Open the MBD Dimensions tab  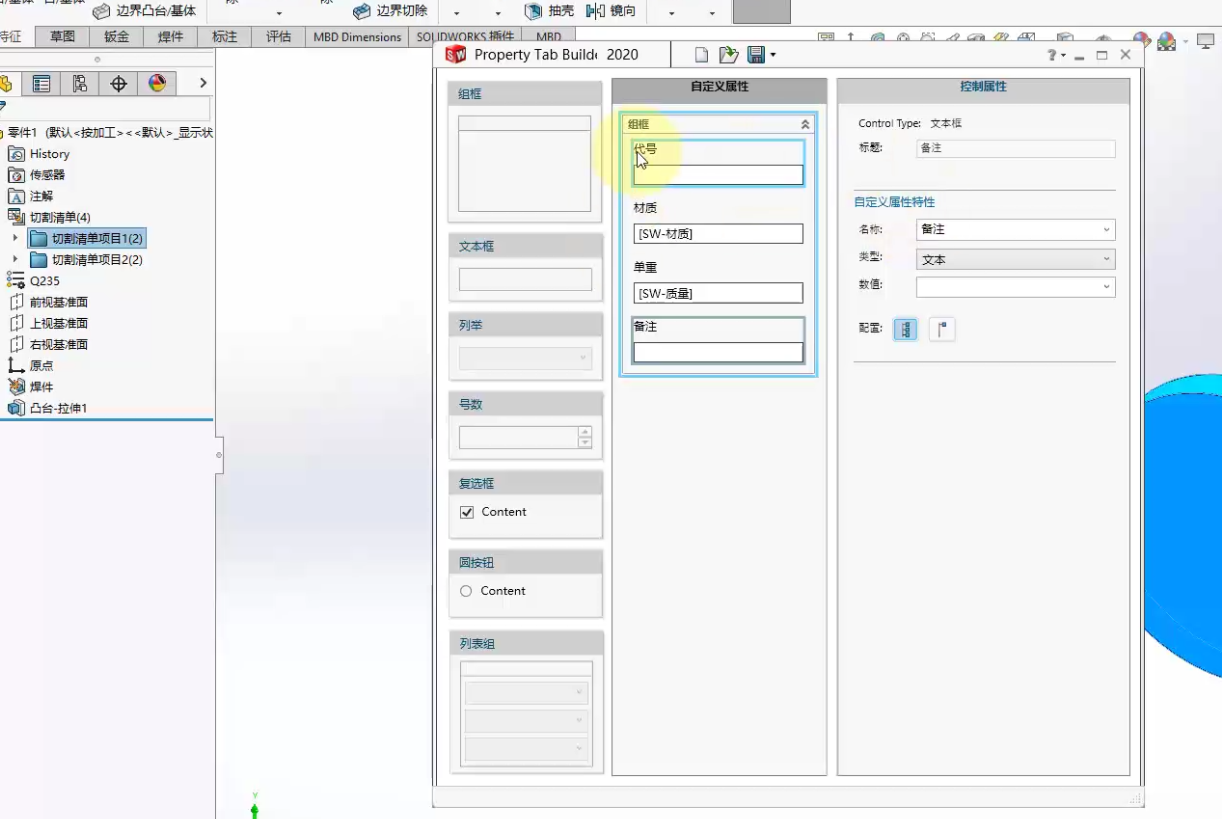[356, 36]
